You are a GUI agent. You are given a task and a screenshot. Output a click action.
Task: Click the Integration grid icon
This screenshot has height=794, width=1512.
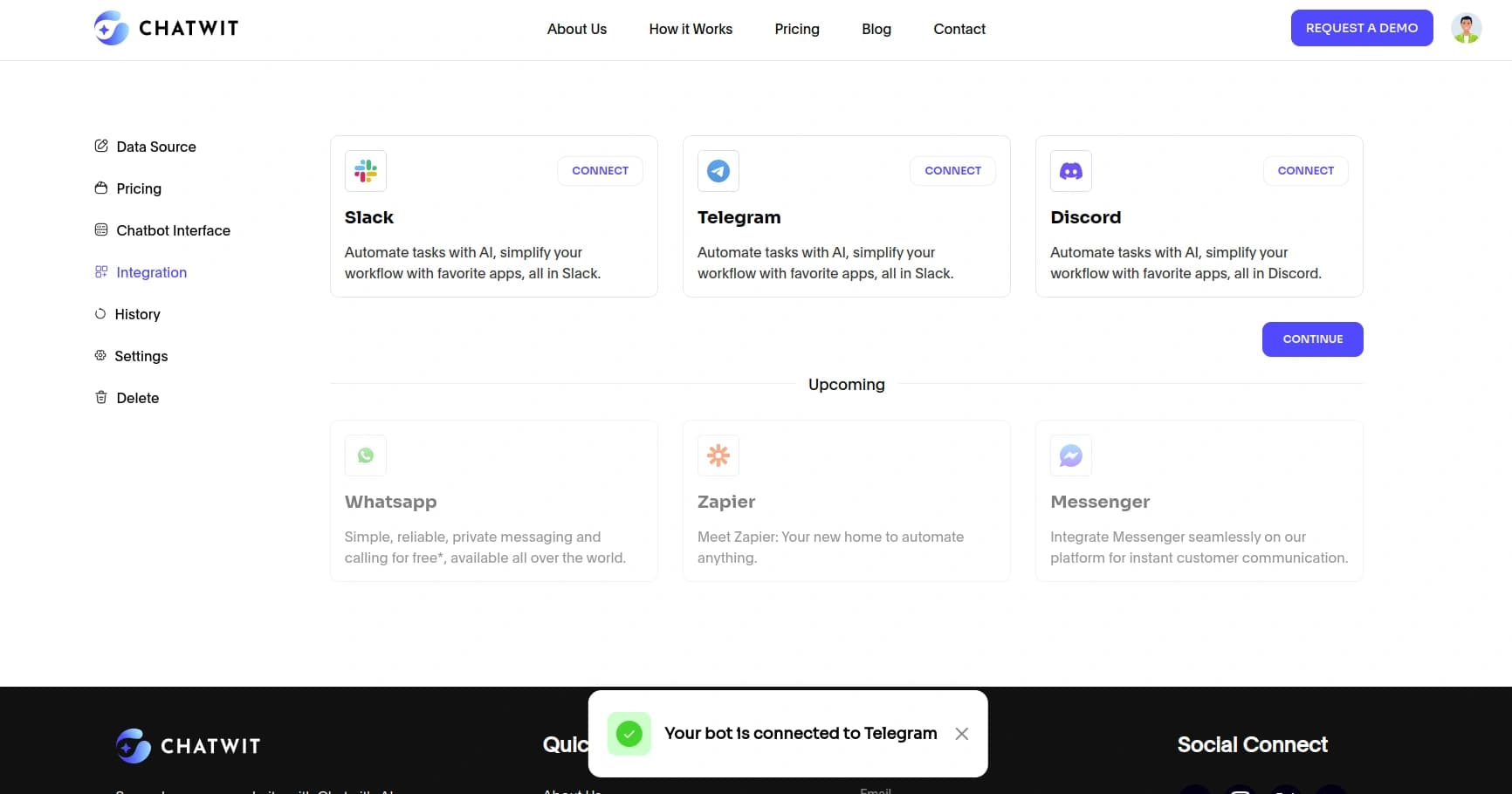tap(101, 271)
